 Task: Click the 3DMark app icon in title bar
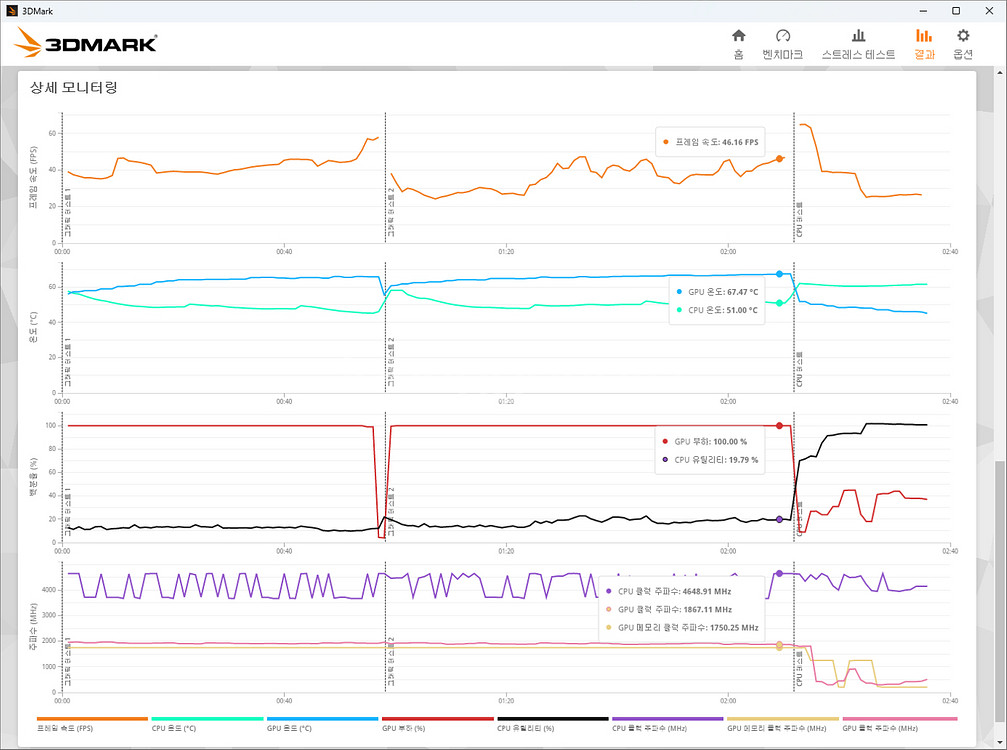pos(11,10)
